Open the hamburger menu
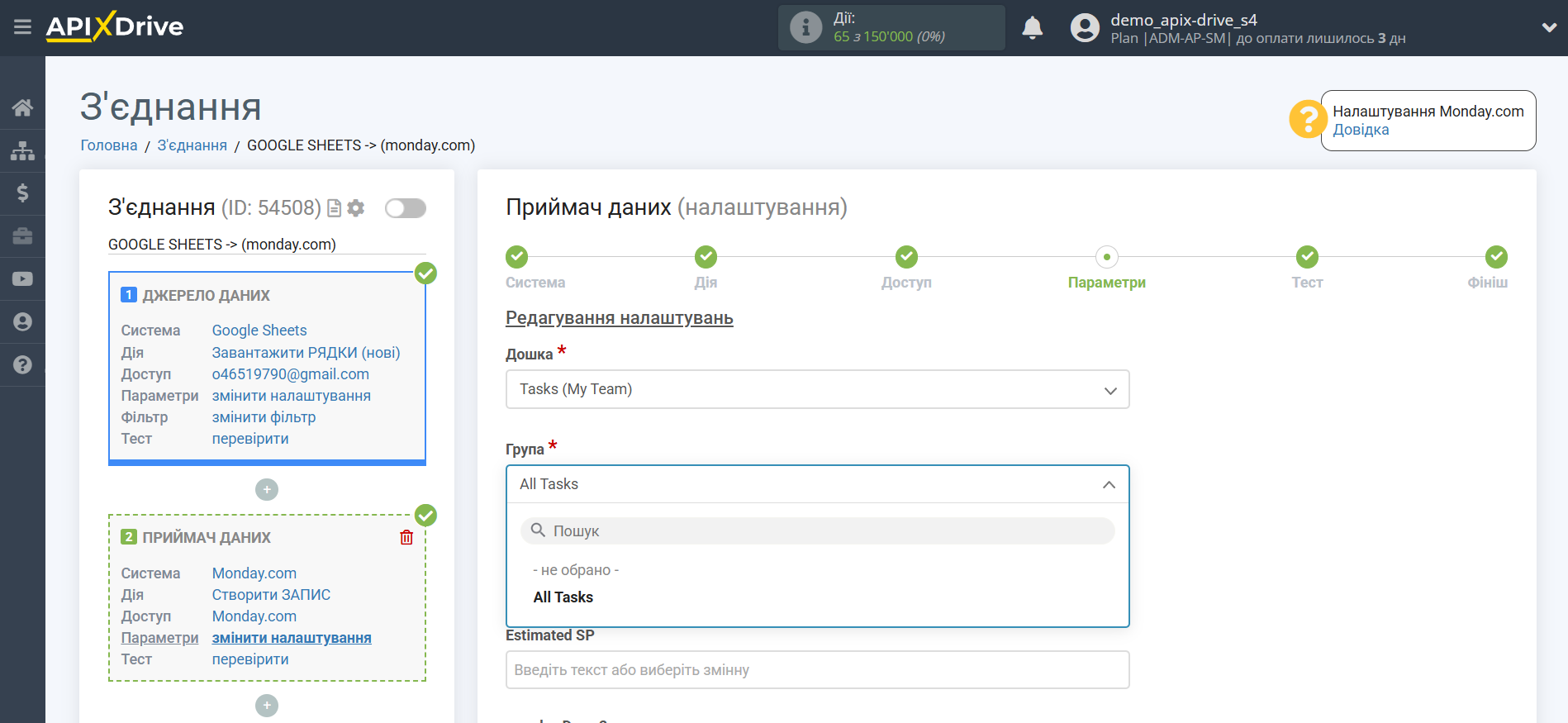Screen dimensions: 1568x723 tap(22, 27)
